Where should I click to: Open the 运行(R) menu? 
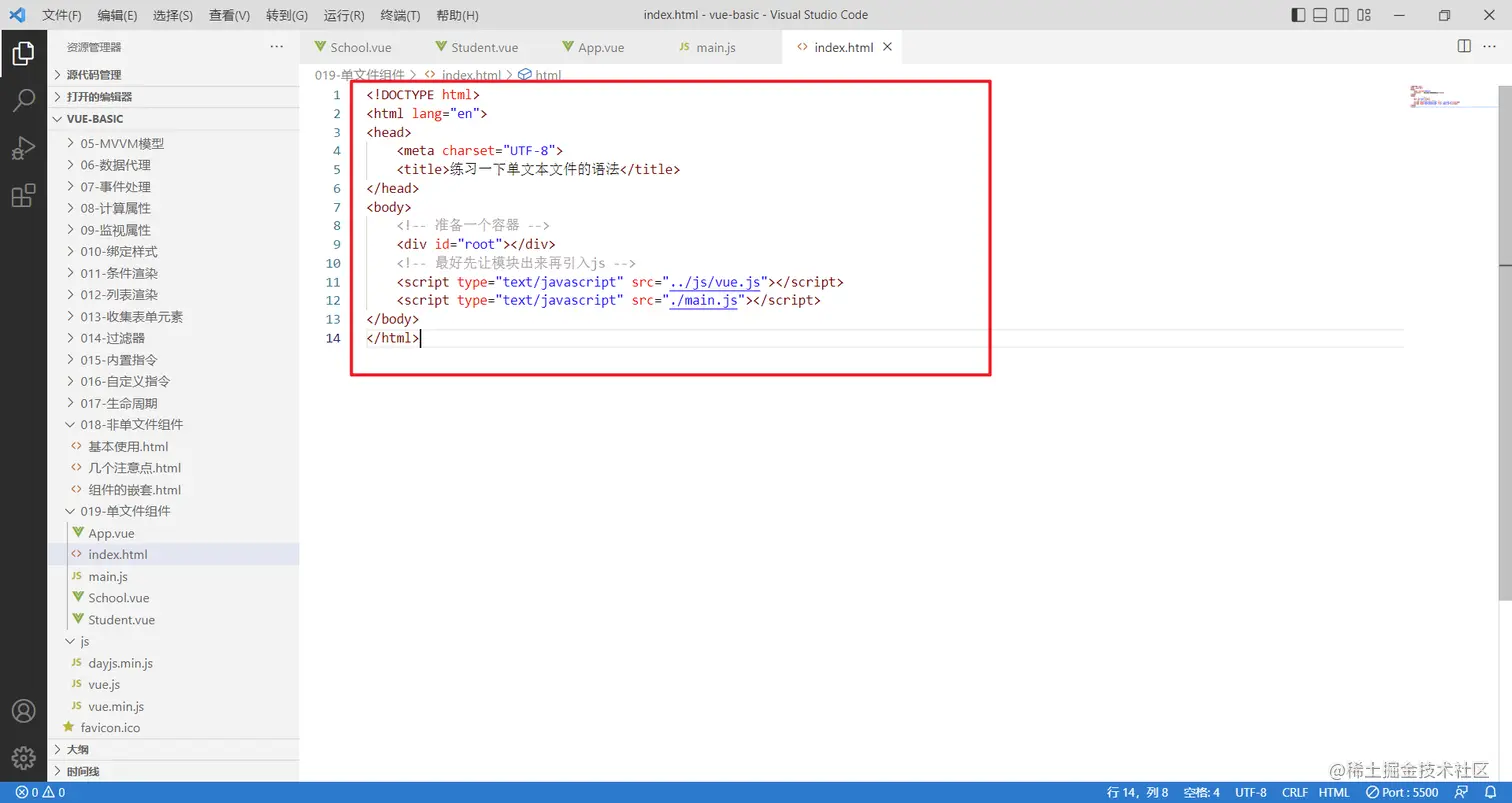pyautogui.click(x=344, y=16)
